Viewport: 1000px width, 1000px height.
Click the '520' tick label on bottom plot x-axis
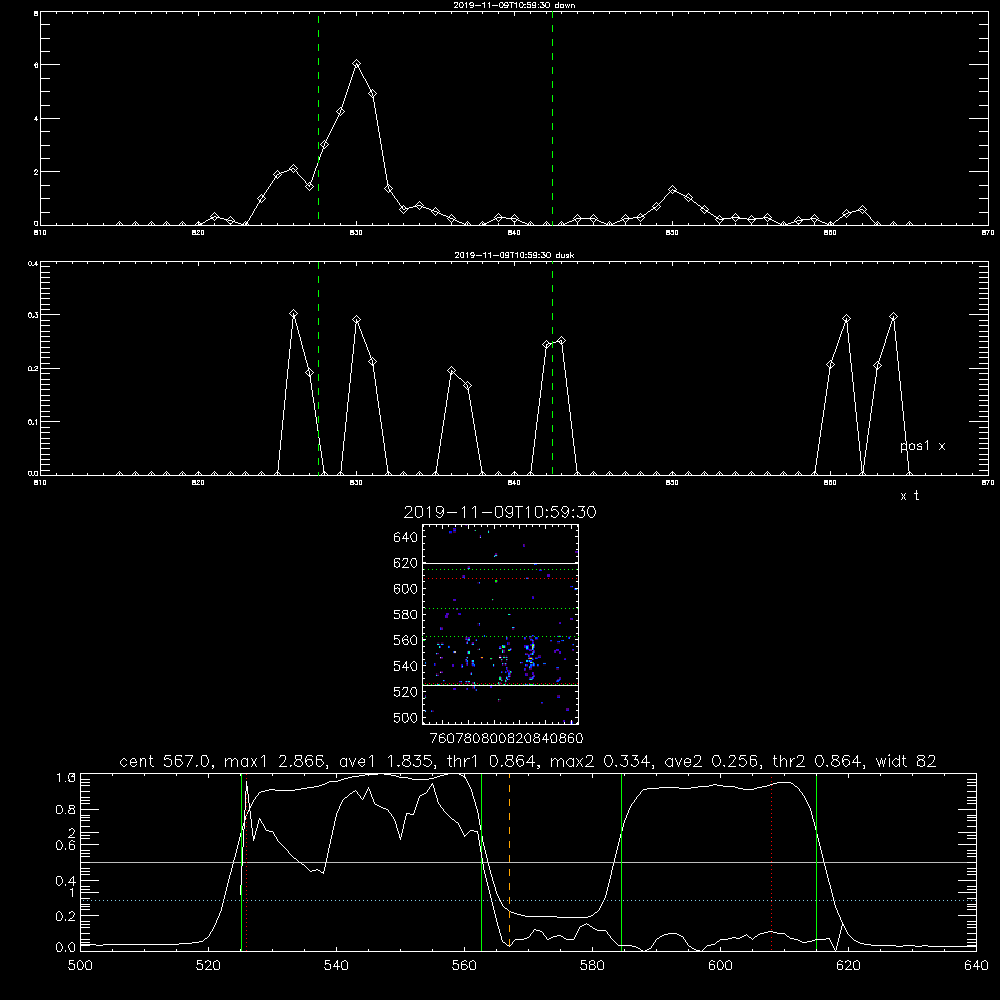(x=208, y=966)
